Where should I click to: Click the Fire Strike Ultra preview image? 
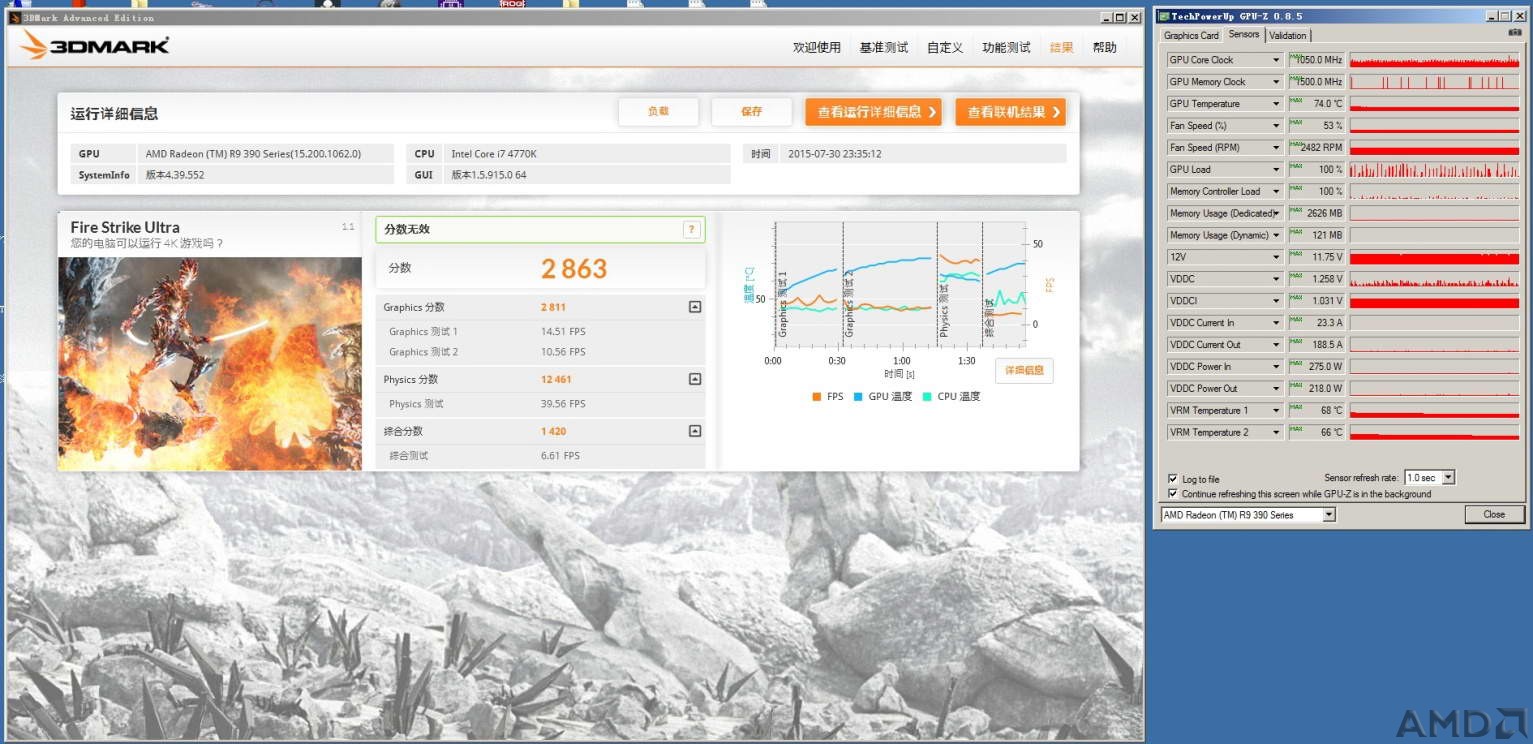click(x=210, y=364)
